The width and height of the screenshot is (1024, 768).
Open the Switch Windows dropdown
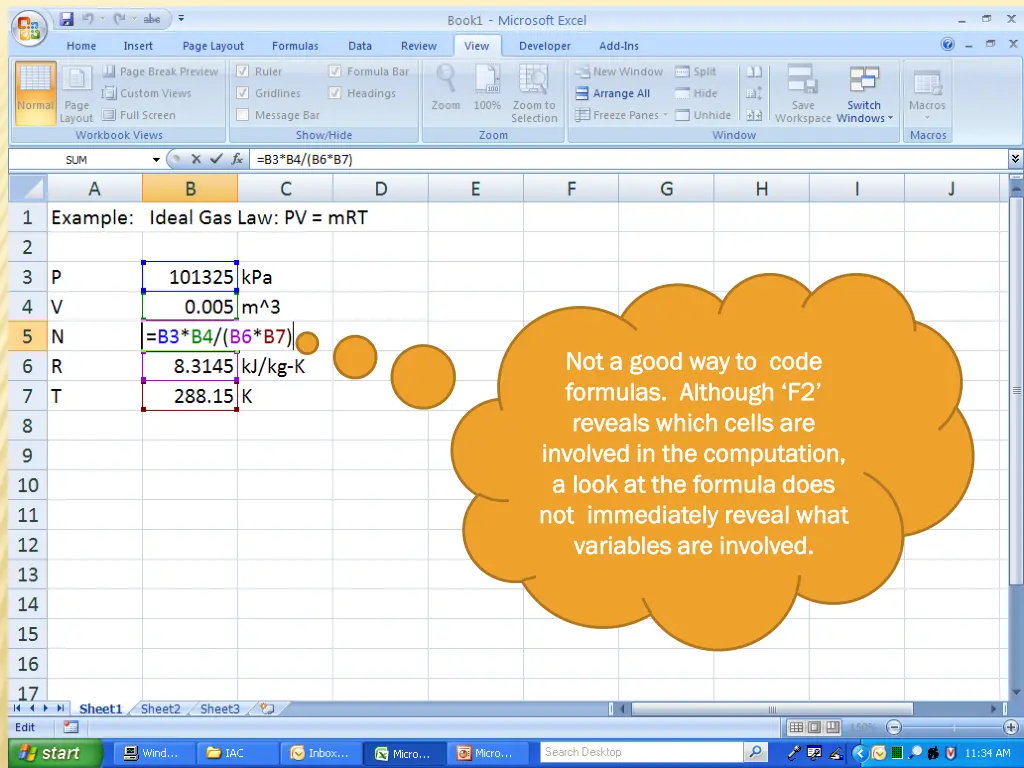[x=864, y=112]
